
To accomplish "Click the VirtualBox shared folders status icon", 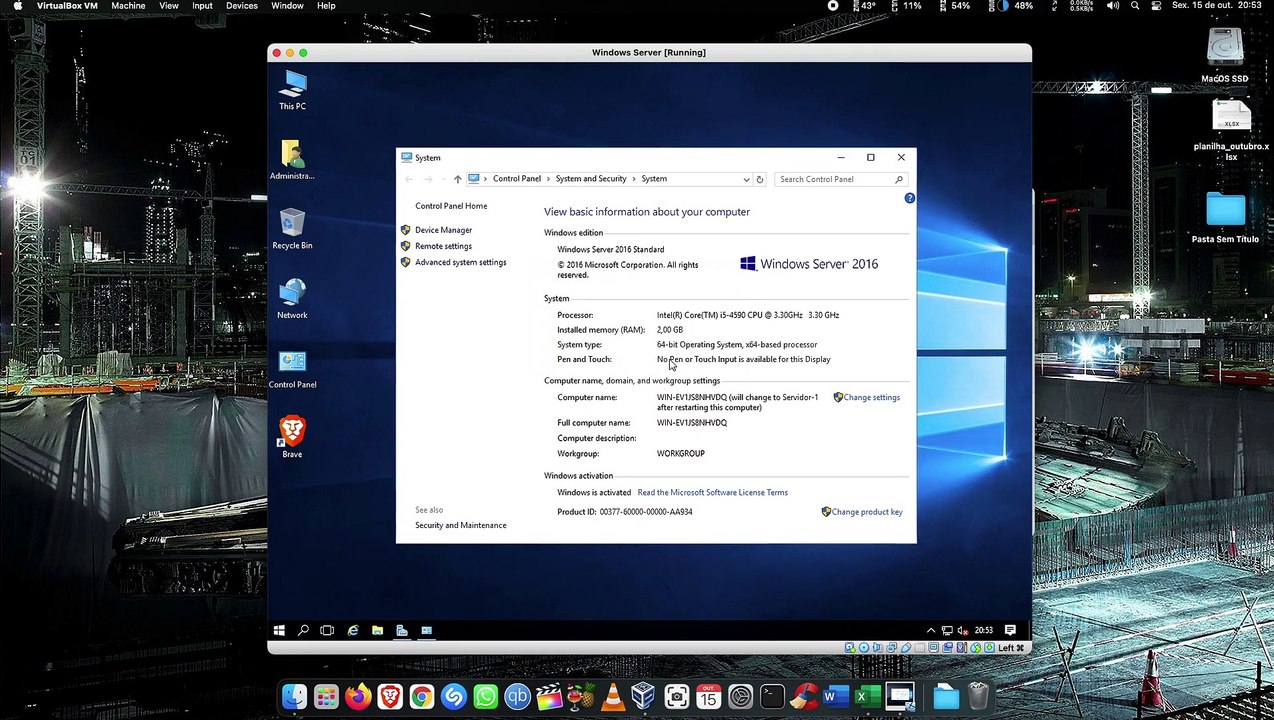I will pos(947,648).
